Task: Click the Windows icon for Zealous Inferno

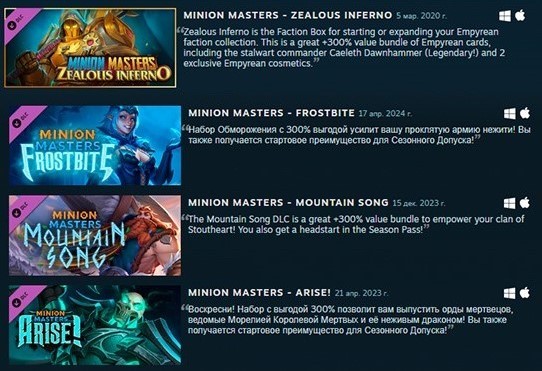Action: tap(505, 16)
